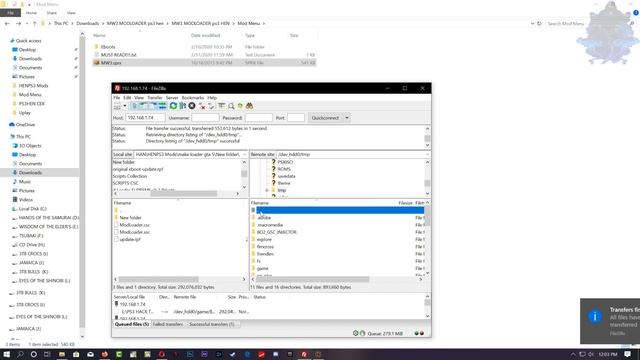Click encryption status icon in FileZilla status bar
This screenshot has width=640, height=360.
click(x=356, y=333)
